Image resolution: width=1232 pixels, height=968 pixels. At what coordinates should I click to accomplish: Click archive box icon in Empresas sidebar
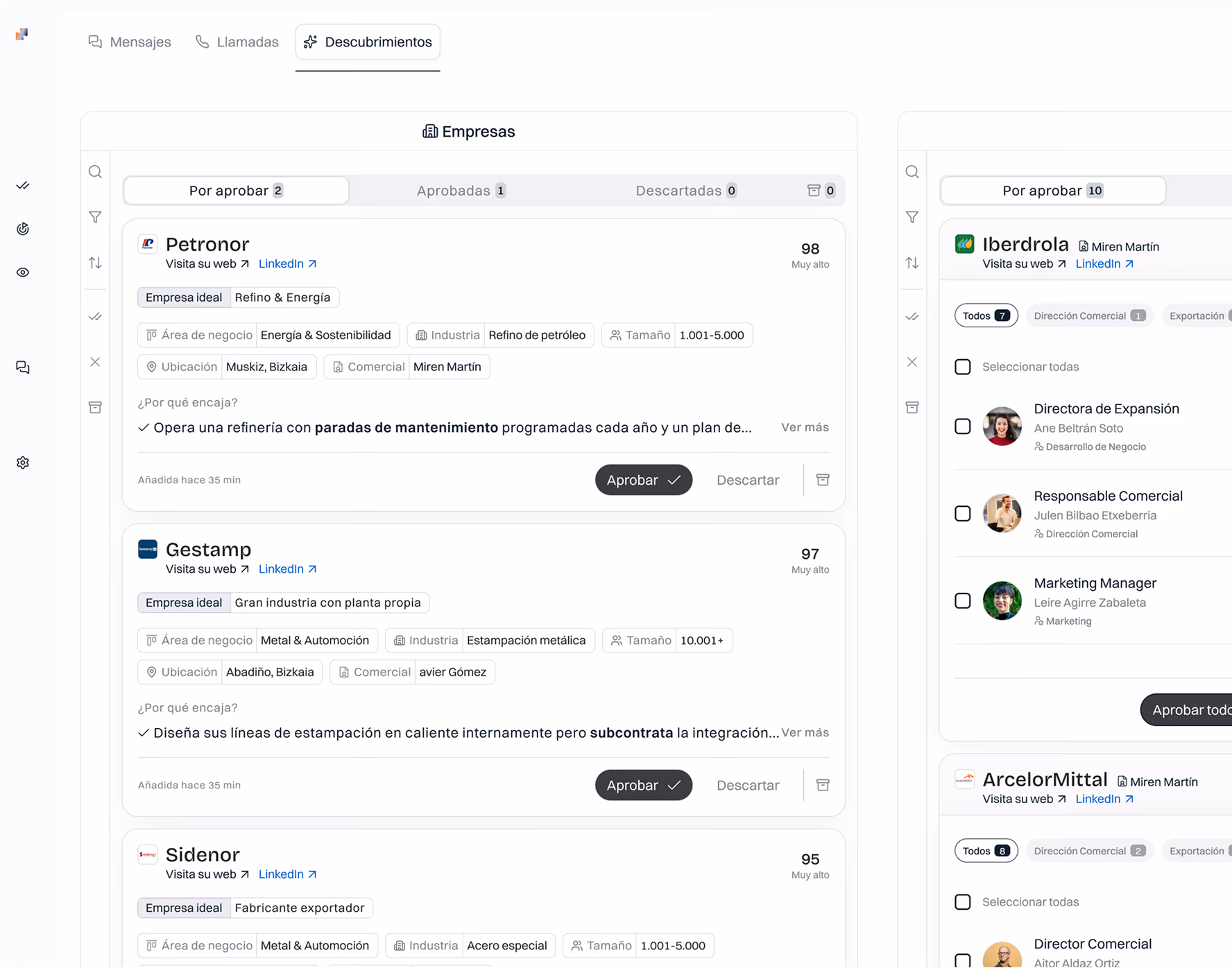coord(95,407)
